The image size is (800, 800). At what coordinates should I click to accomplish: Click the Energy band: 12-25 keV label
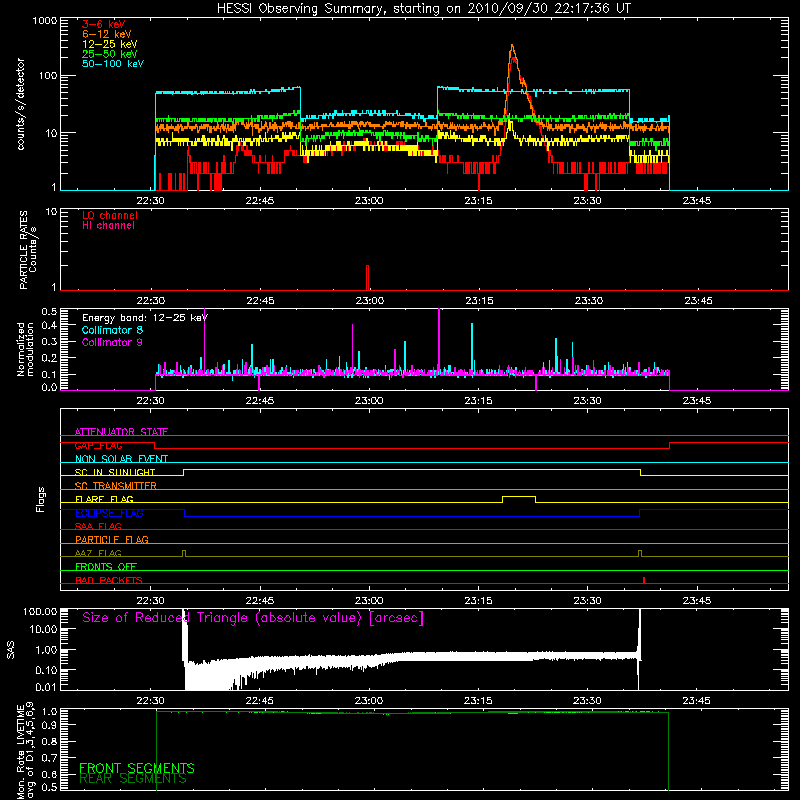[145, 318]
